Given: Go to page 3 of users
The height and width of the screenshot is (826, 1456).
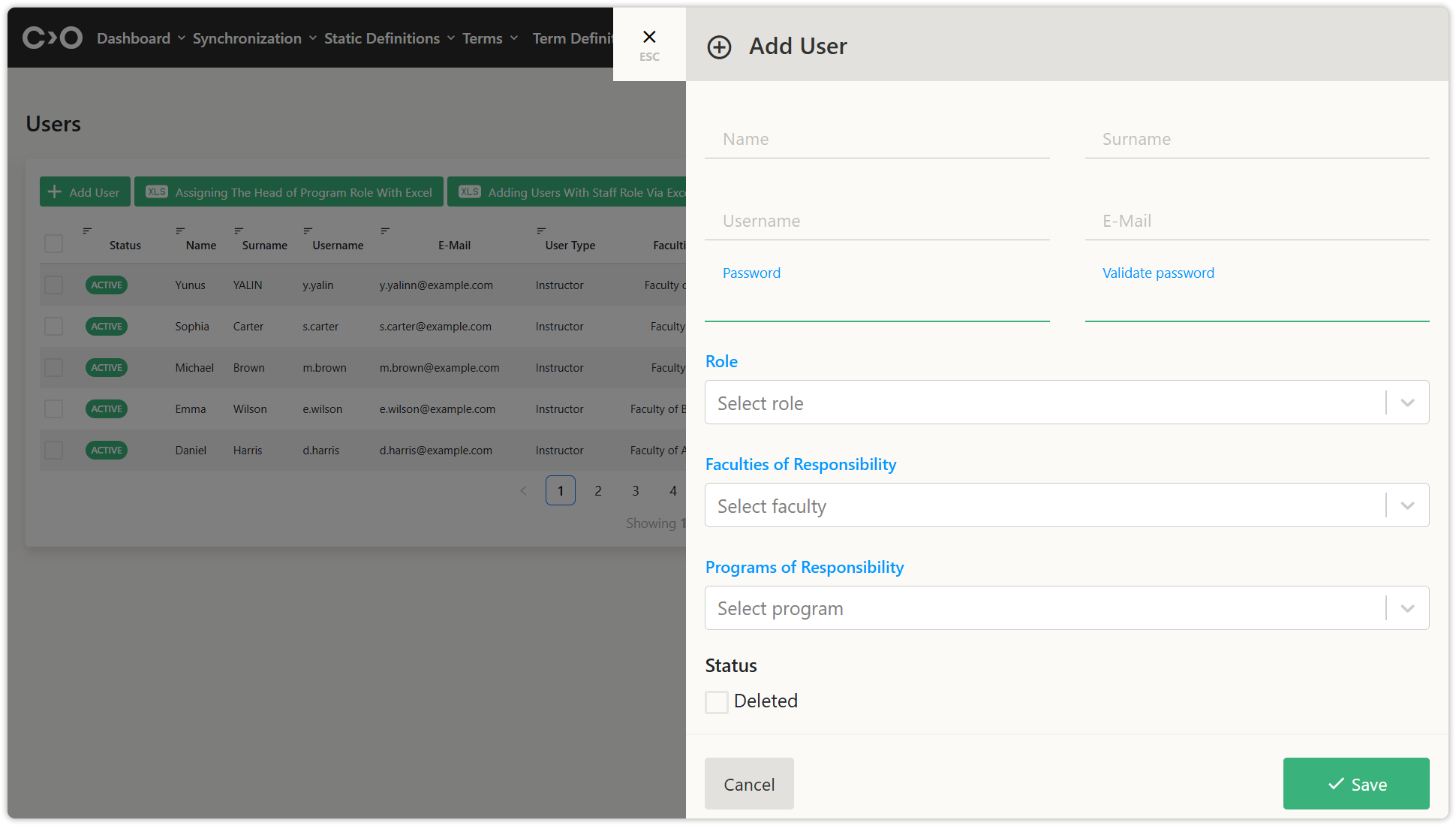Looking at the screenshot, I should coord(635,491).
